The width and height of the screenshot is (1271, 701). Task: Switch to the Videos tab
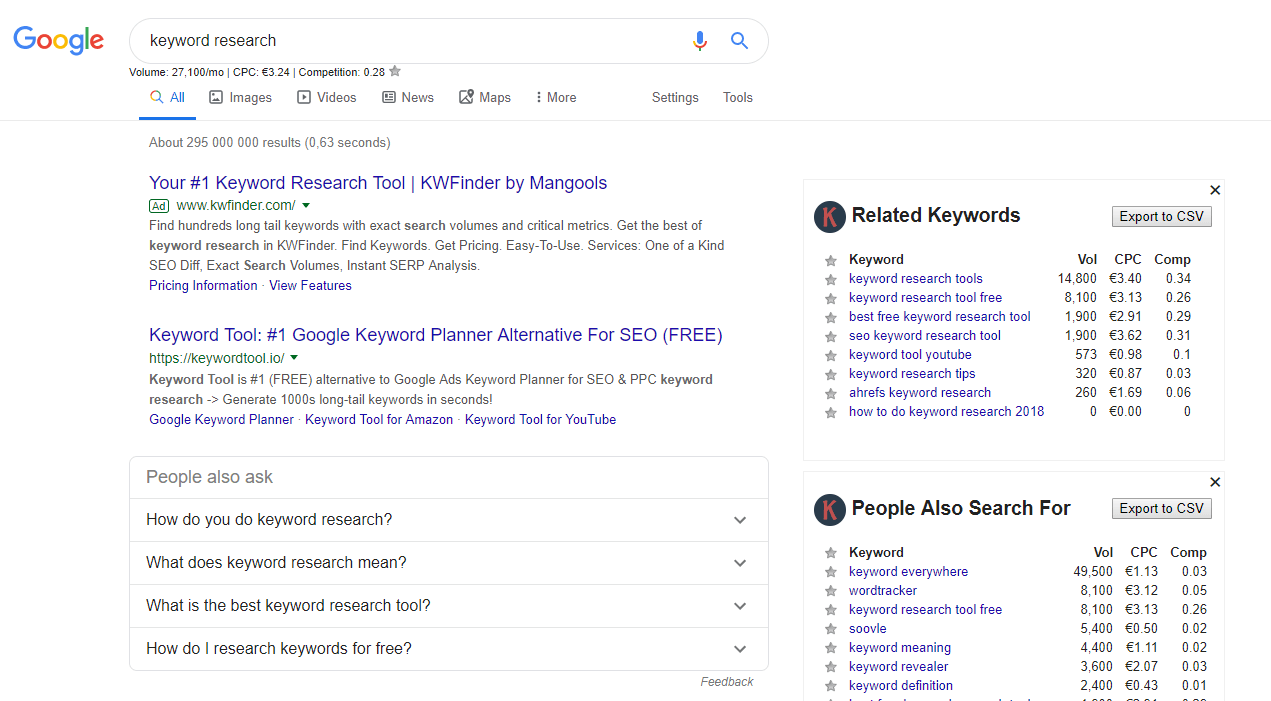coord(327,98)
